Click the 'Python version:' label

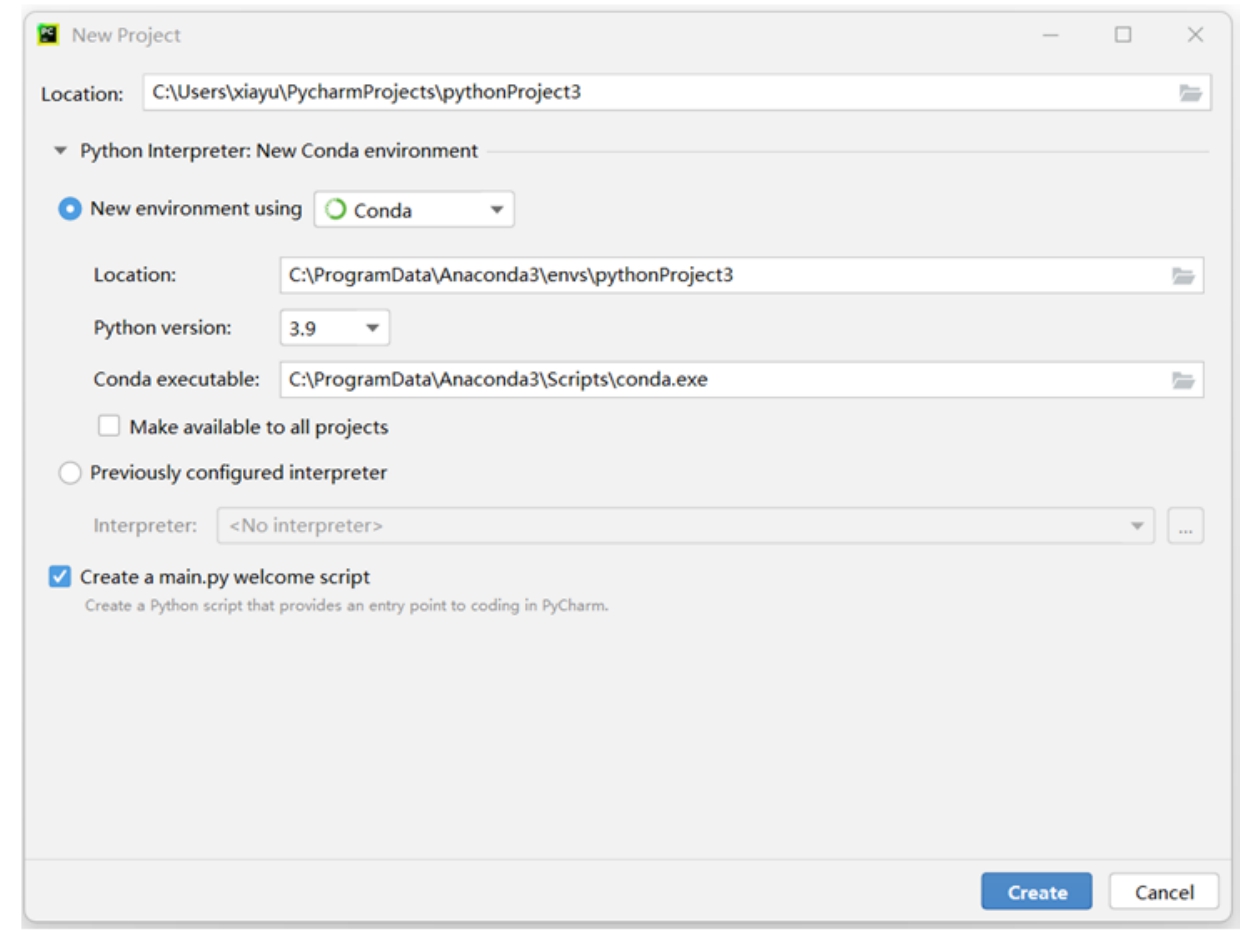[162, 327]
